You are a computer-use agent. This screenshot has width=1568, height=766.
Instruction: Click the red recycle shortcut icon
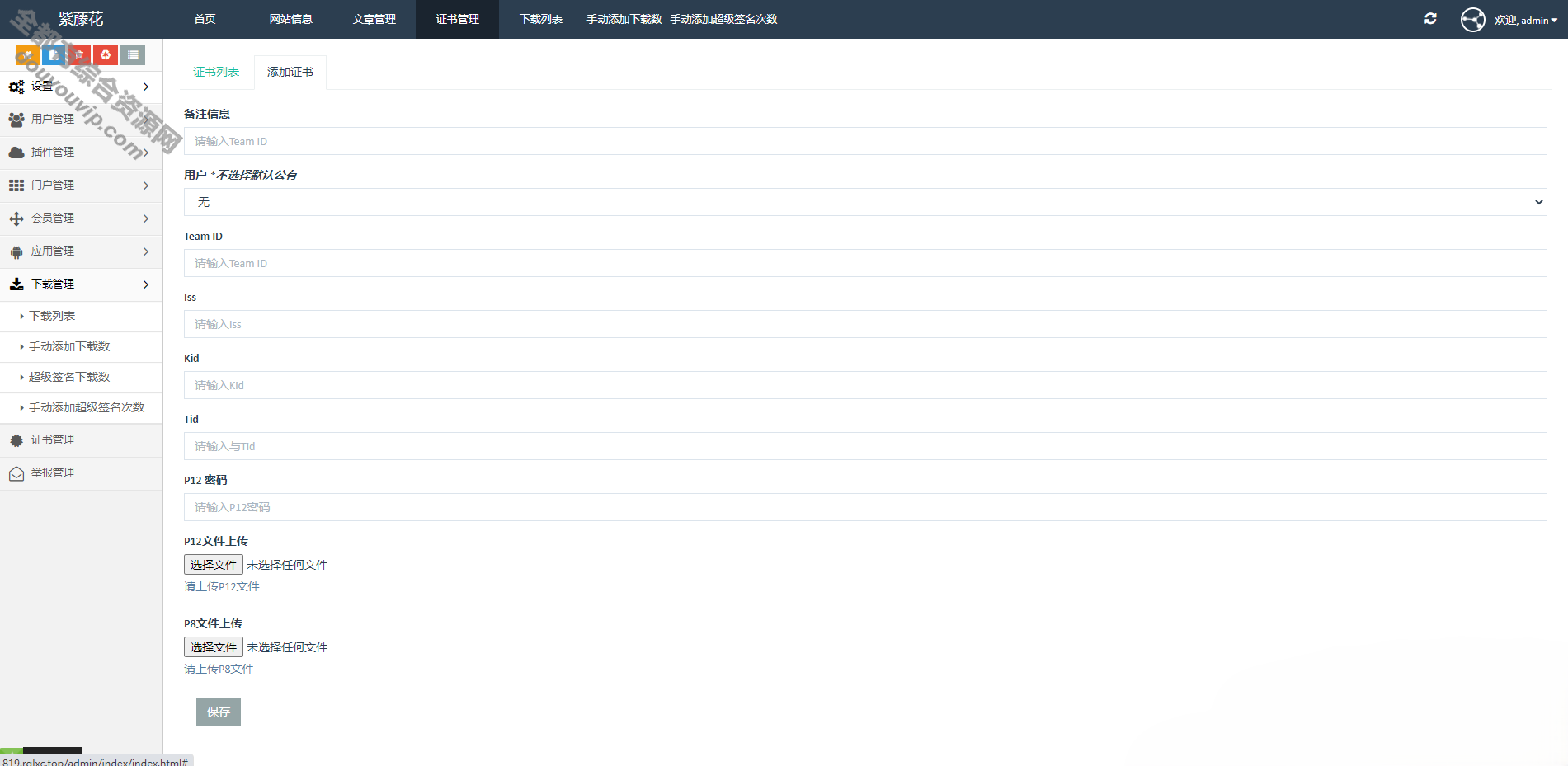pos(106,55)
